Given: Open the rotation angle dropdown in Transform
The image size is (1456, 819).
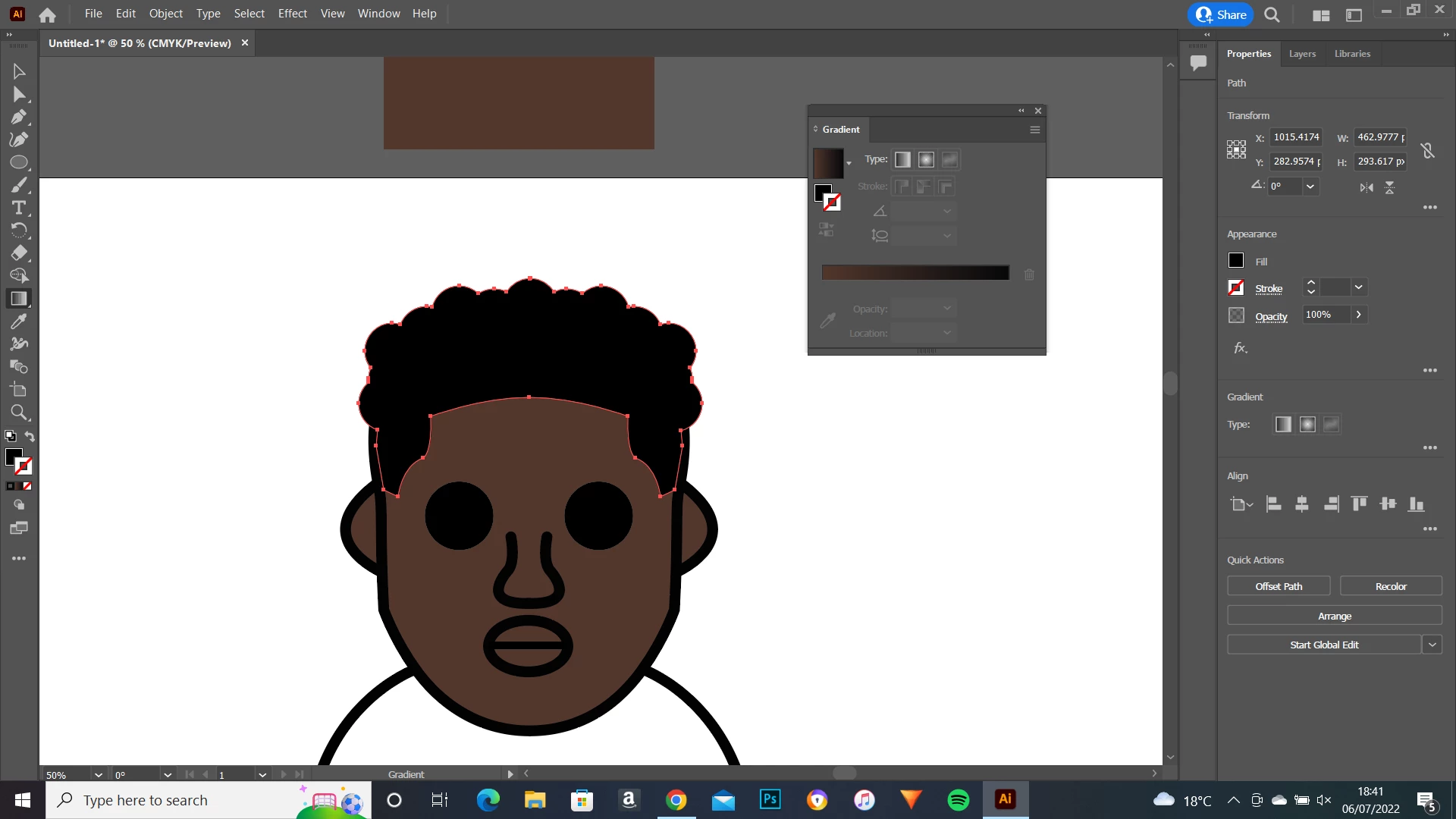Looking at the screenshot, I should 1310,187.
